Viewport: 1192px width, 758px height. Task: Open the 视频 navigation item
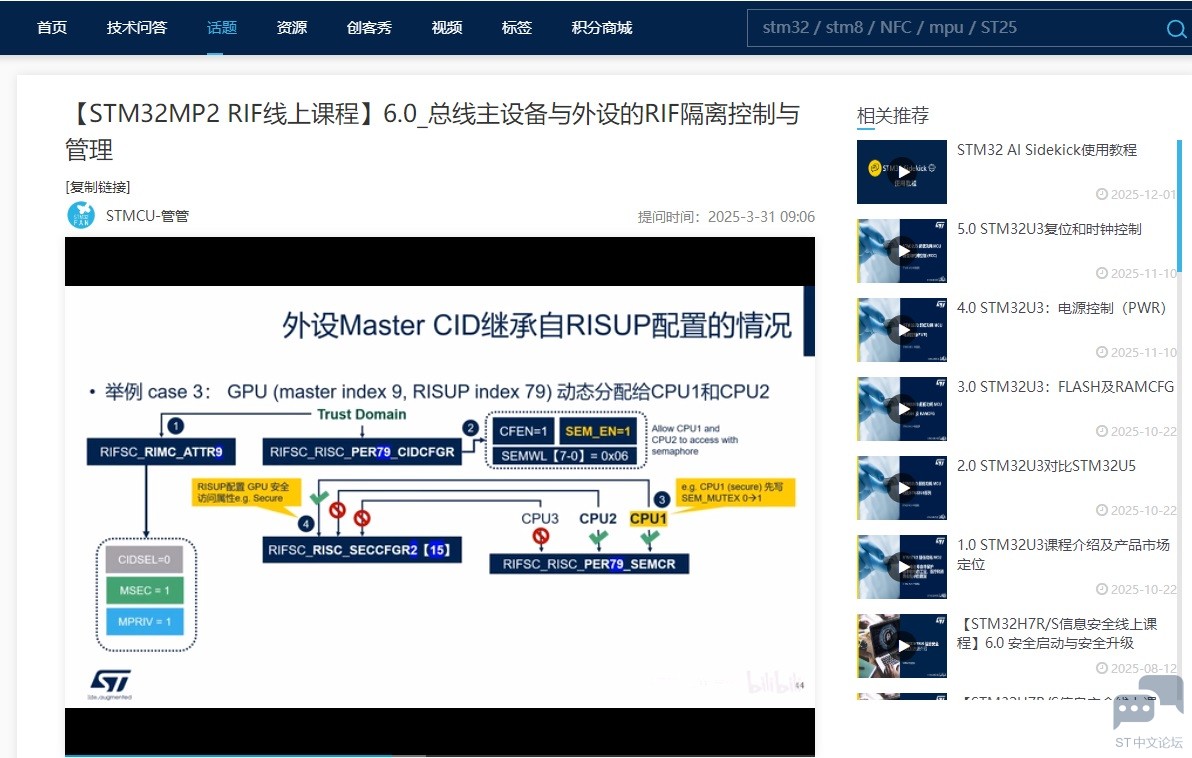[x=447, y=28]
